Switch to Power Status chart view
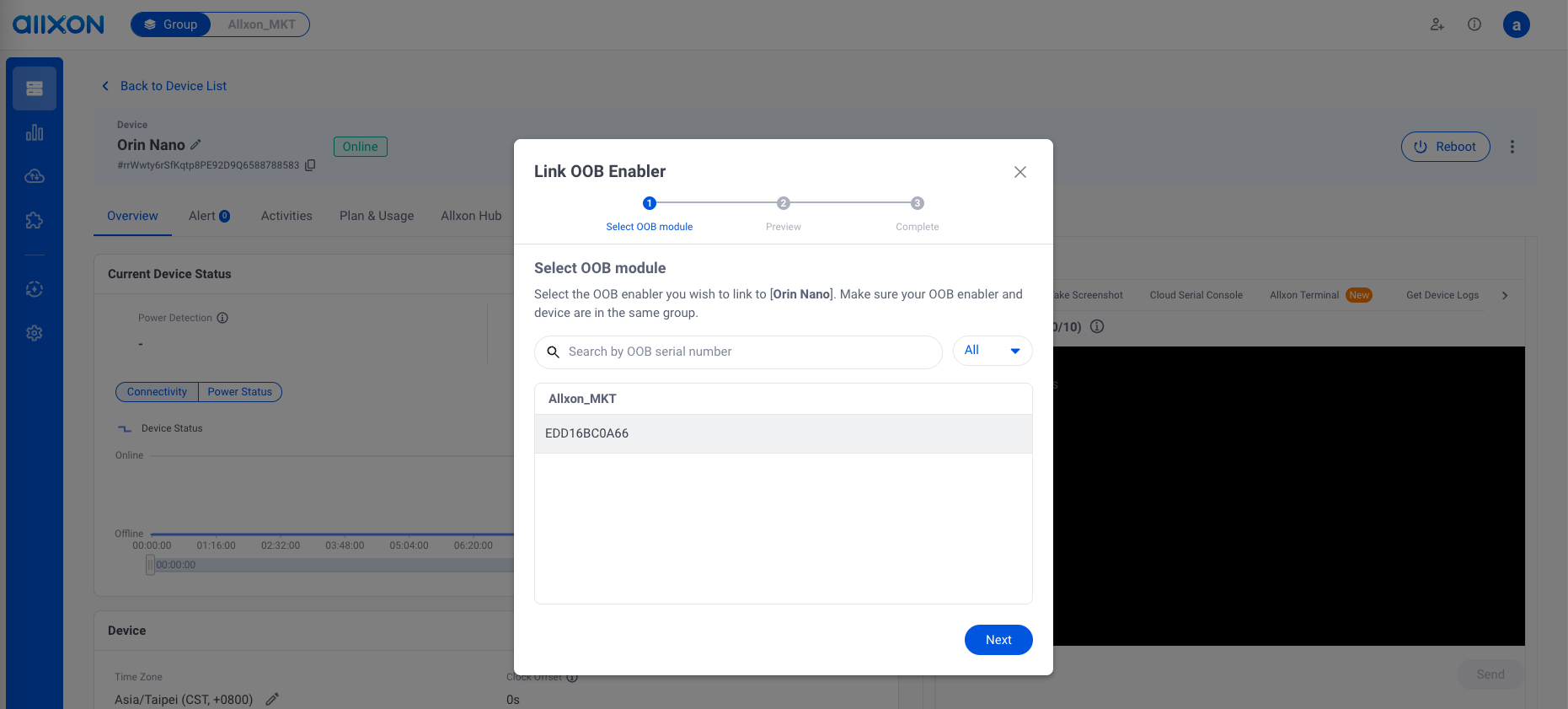 pos(240,392)
